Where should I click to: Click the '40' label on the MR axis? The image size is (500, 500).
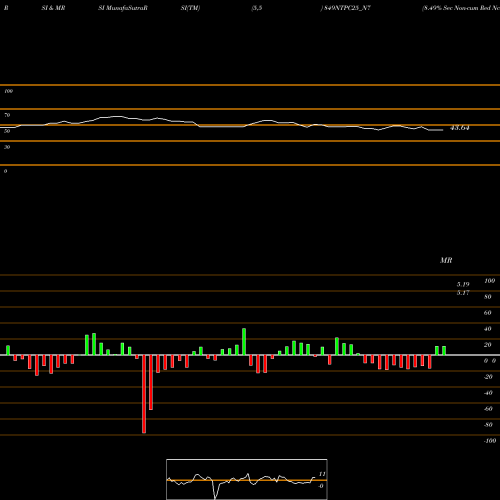(x=488, y=329)
